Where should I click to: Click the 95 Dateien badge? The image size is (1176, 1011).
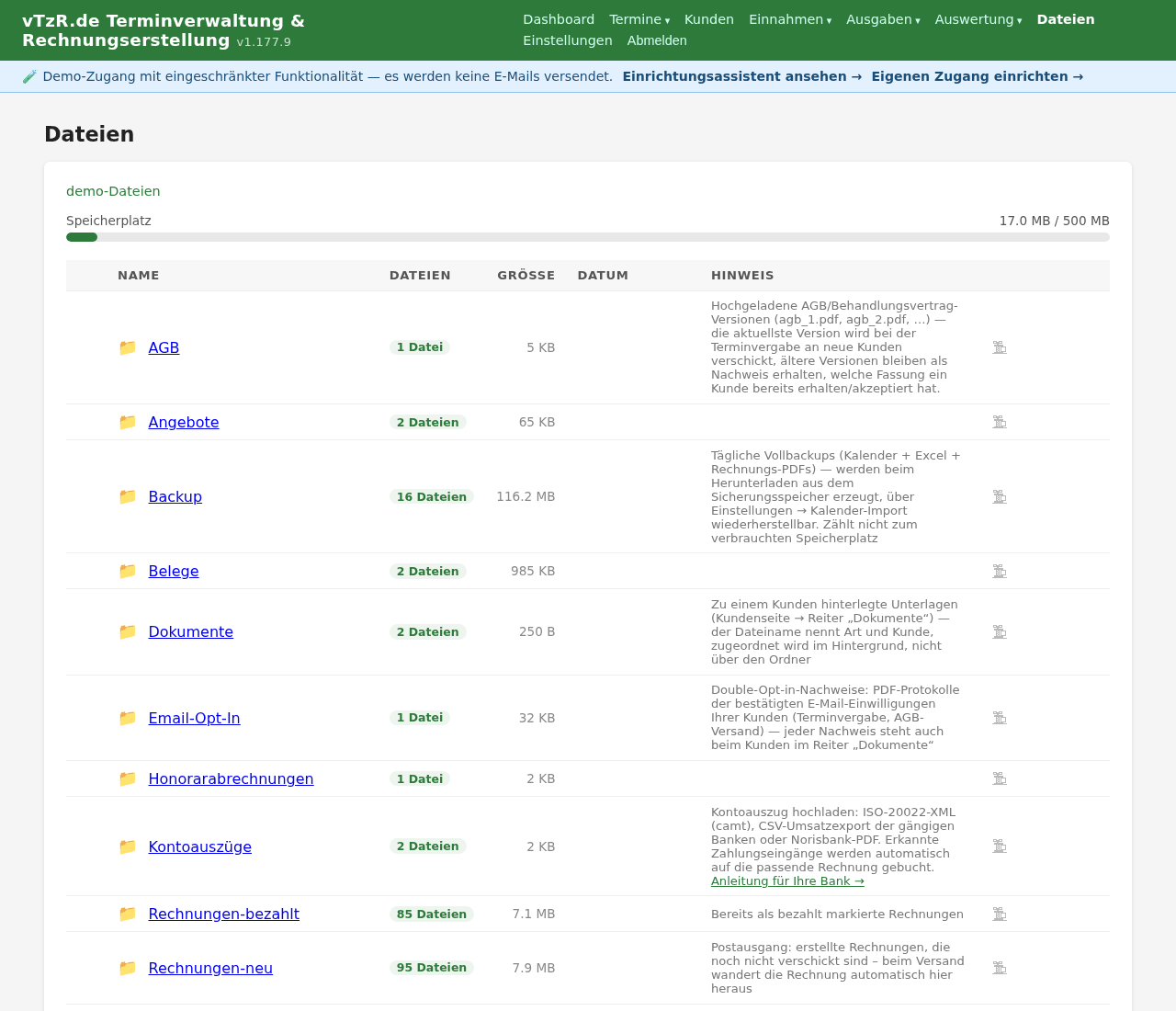[x=432, y=968]
